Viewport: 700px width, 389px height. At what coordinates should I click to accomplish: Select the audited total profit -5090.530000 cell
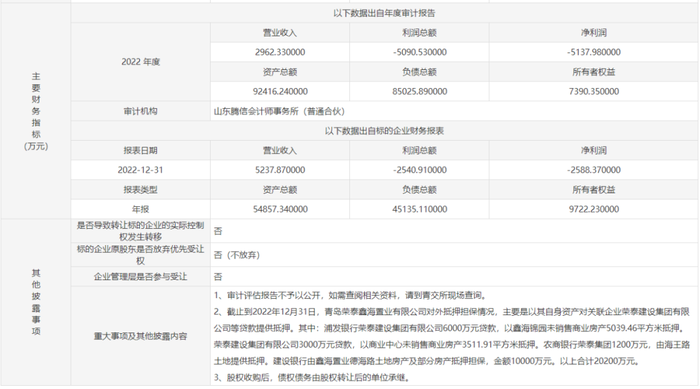tap(420, 52)
